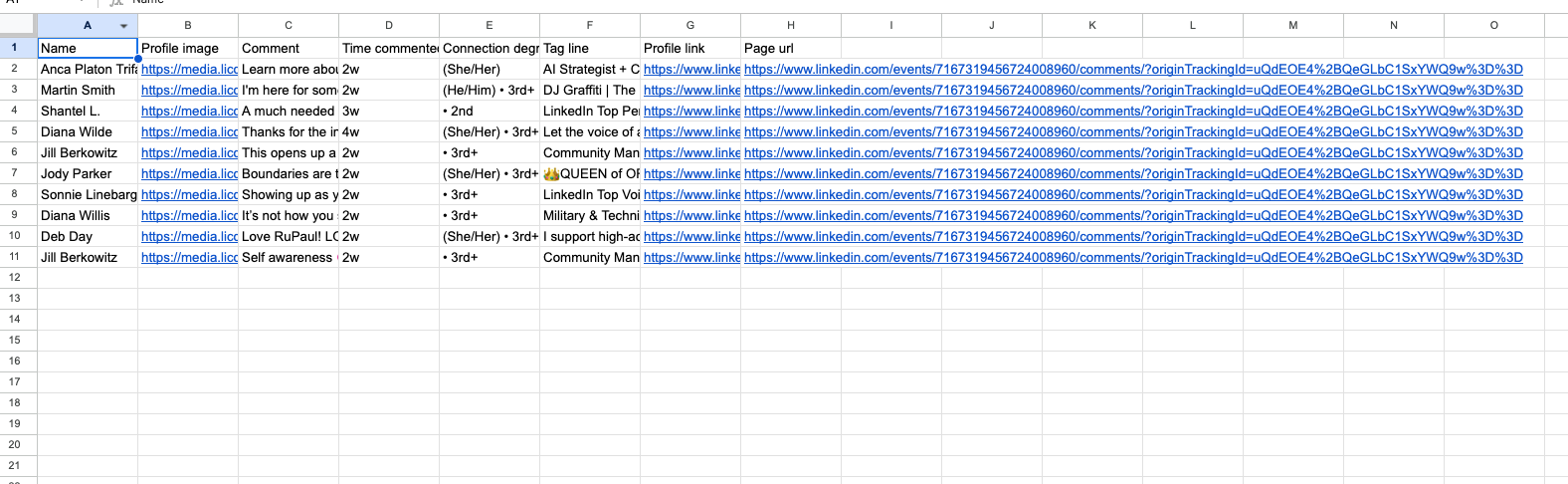Viewport: 1568px width, 484px height.
Task: Click the Profile image header cell
Action: pos(188,48)
